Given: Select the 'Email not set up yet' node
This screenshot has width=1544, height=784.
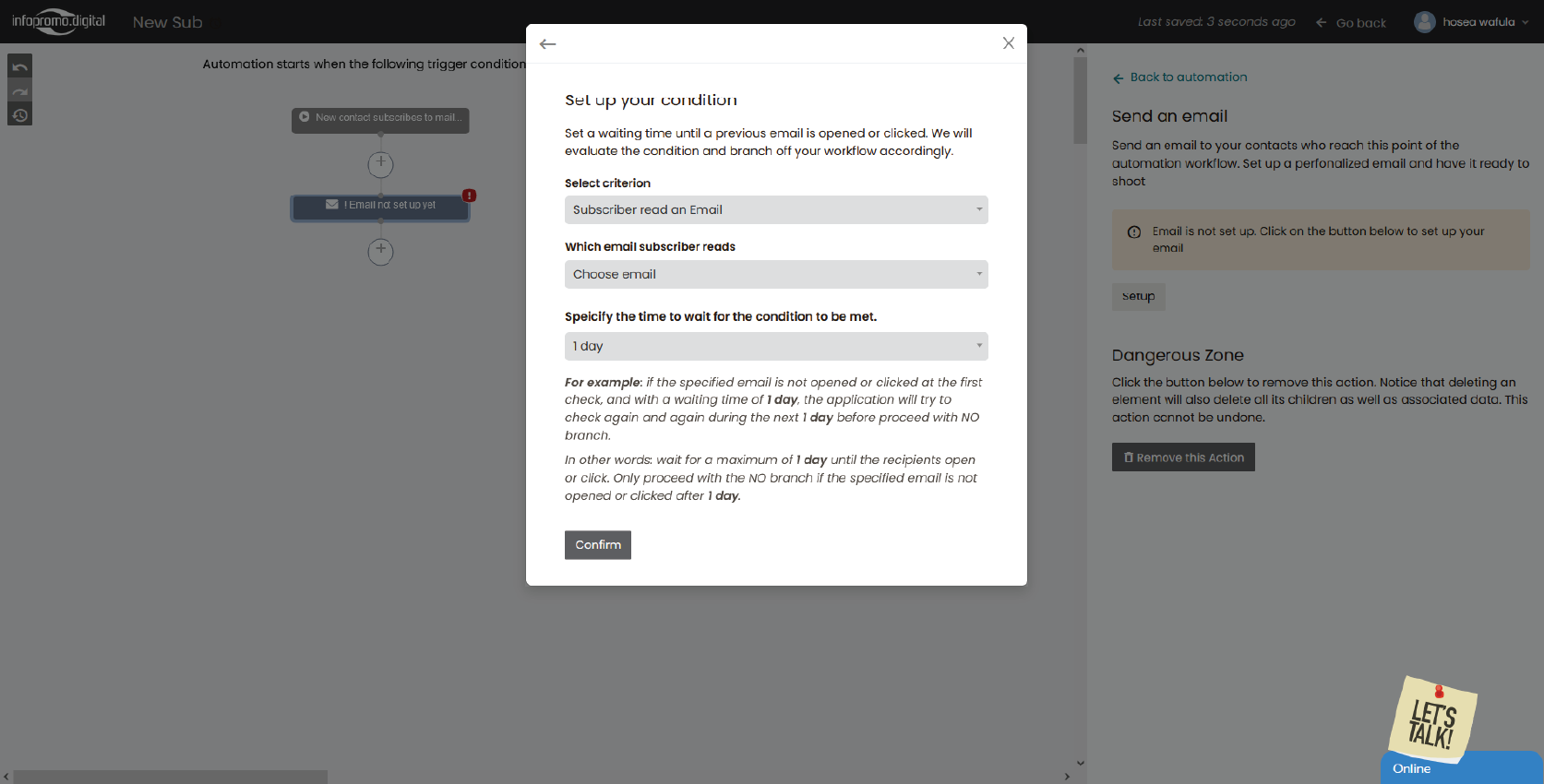Looking at the screenshot, I should [380, 206].
